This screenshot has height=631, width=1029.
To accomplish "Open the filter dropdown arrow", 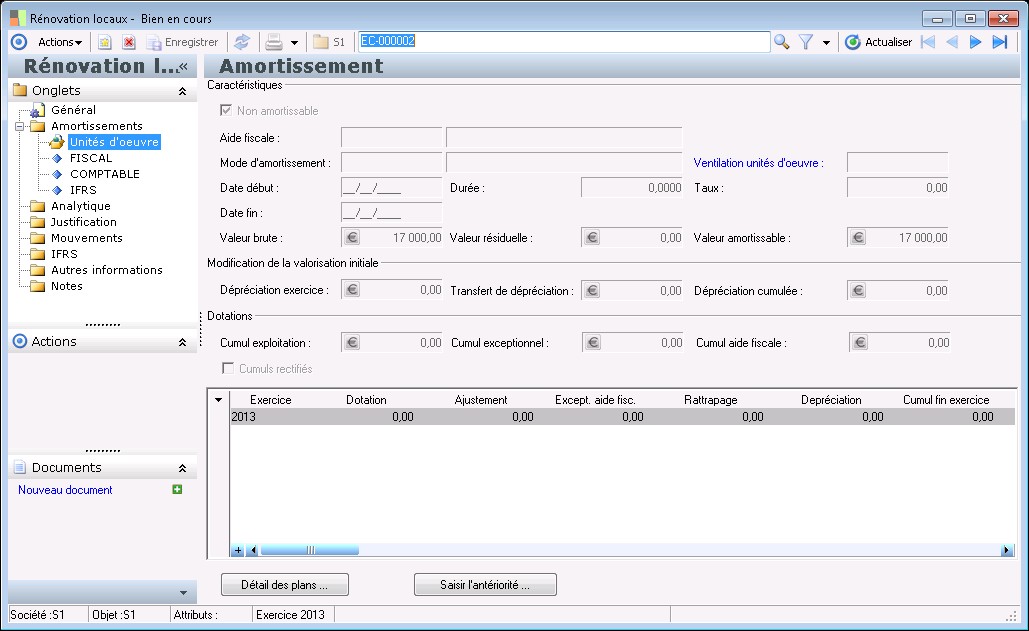I will 826,43.
